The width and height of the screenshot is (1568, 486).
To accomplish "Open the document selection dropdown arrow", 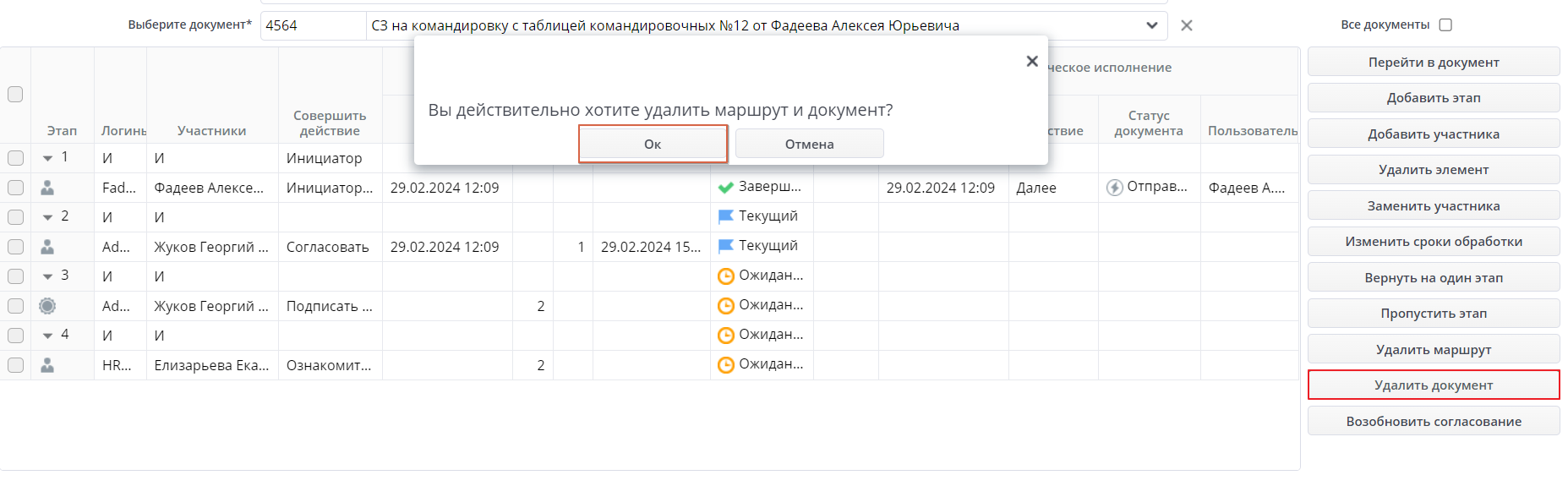I will [x=1151, y=25].
